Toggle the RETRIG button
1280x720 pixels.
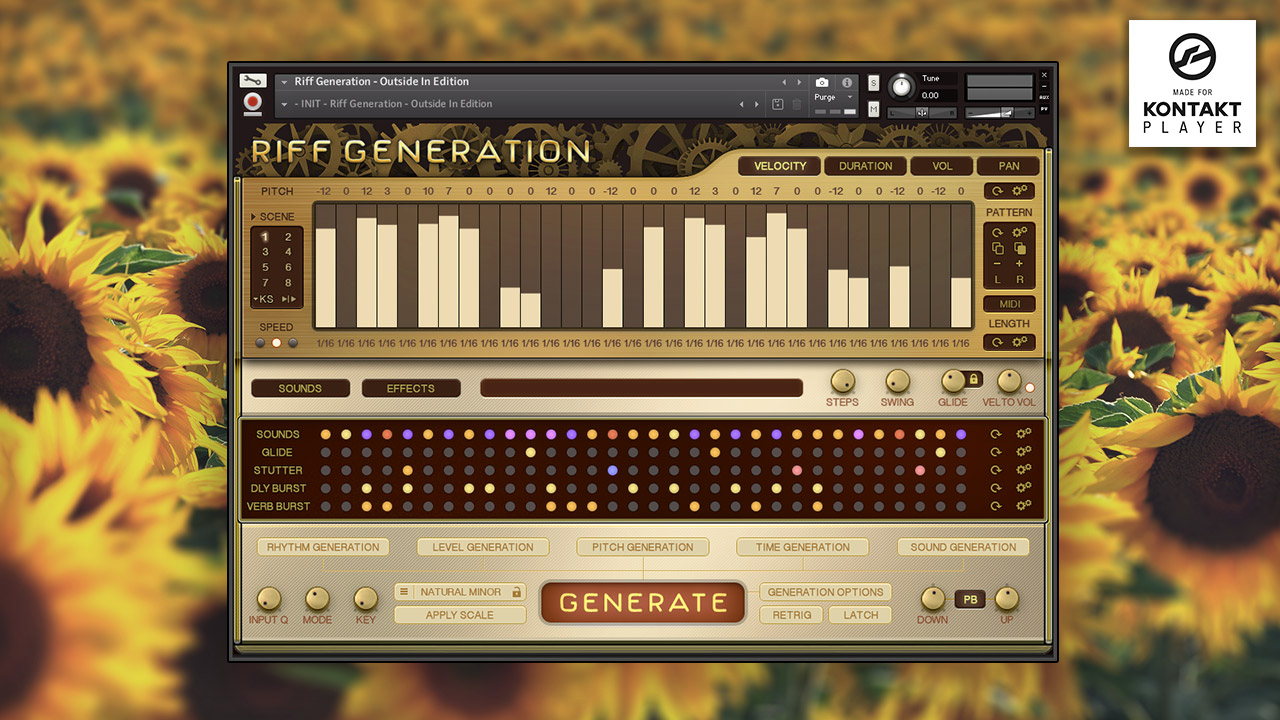point(792,615)
